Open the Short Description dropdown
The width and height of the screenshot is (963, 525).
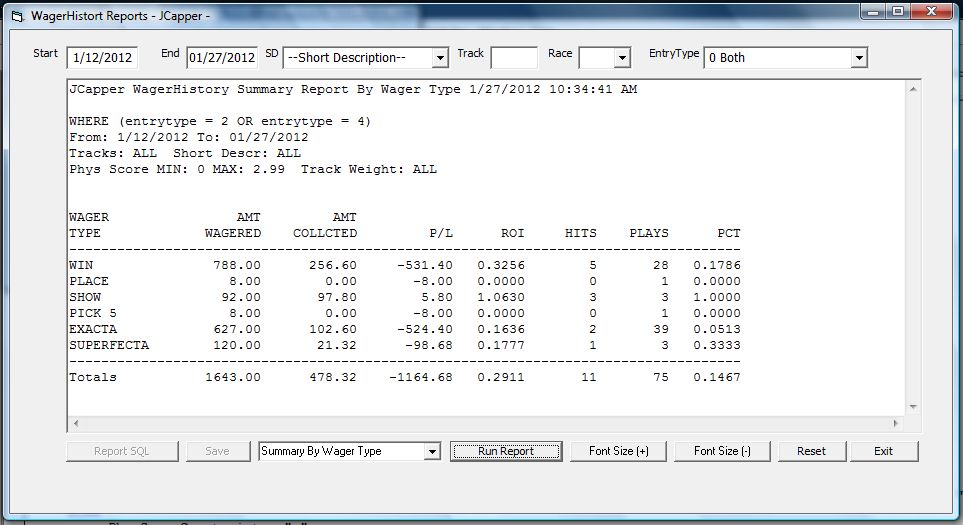[440, 58]
